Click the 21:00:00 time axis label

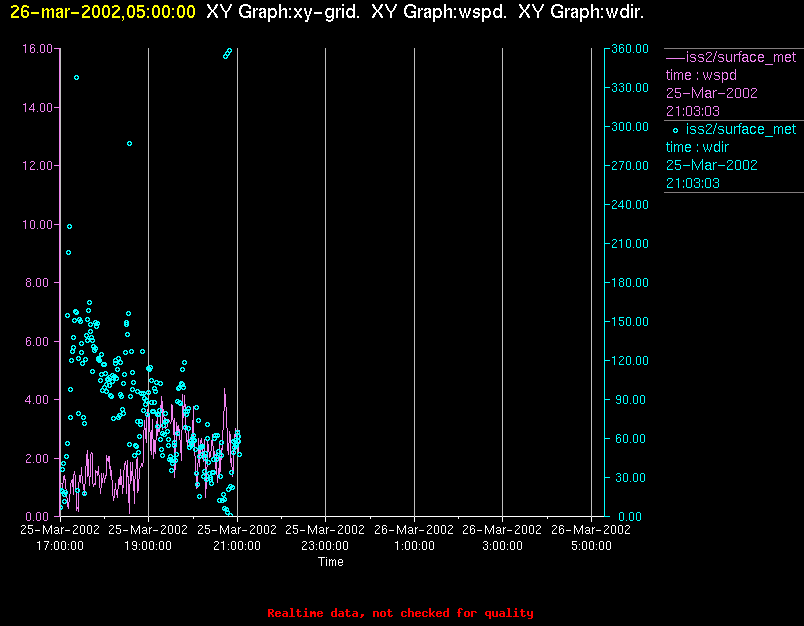[237, 546]
